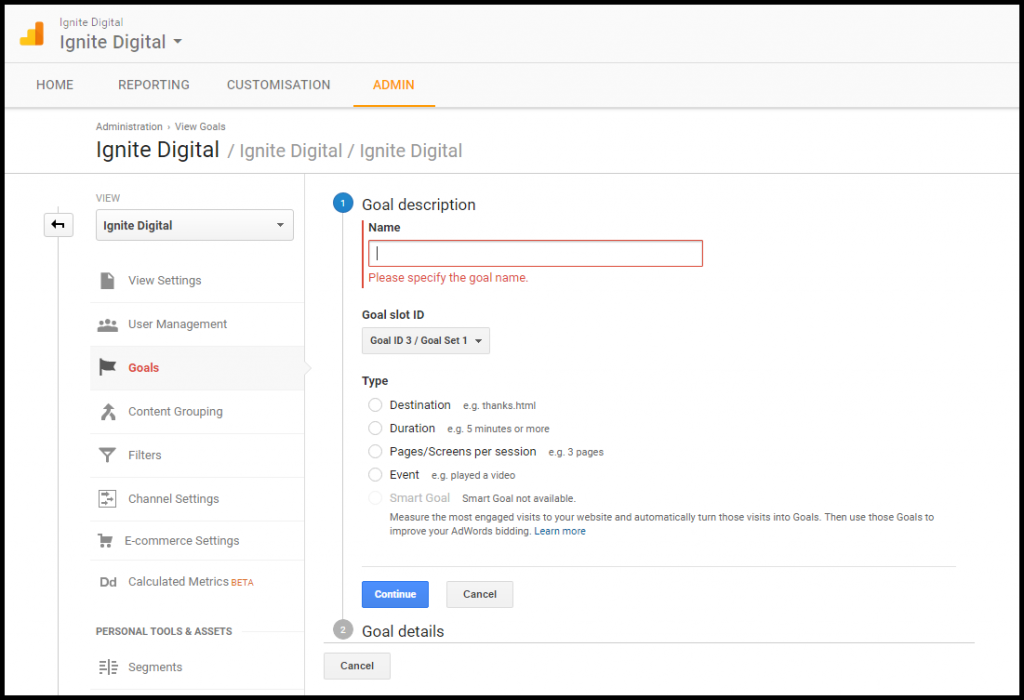Click the E-commerce Settings cart icon

tap(105, 541)
